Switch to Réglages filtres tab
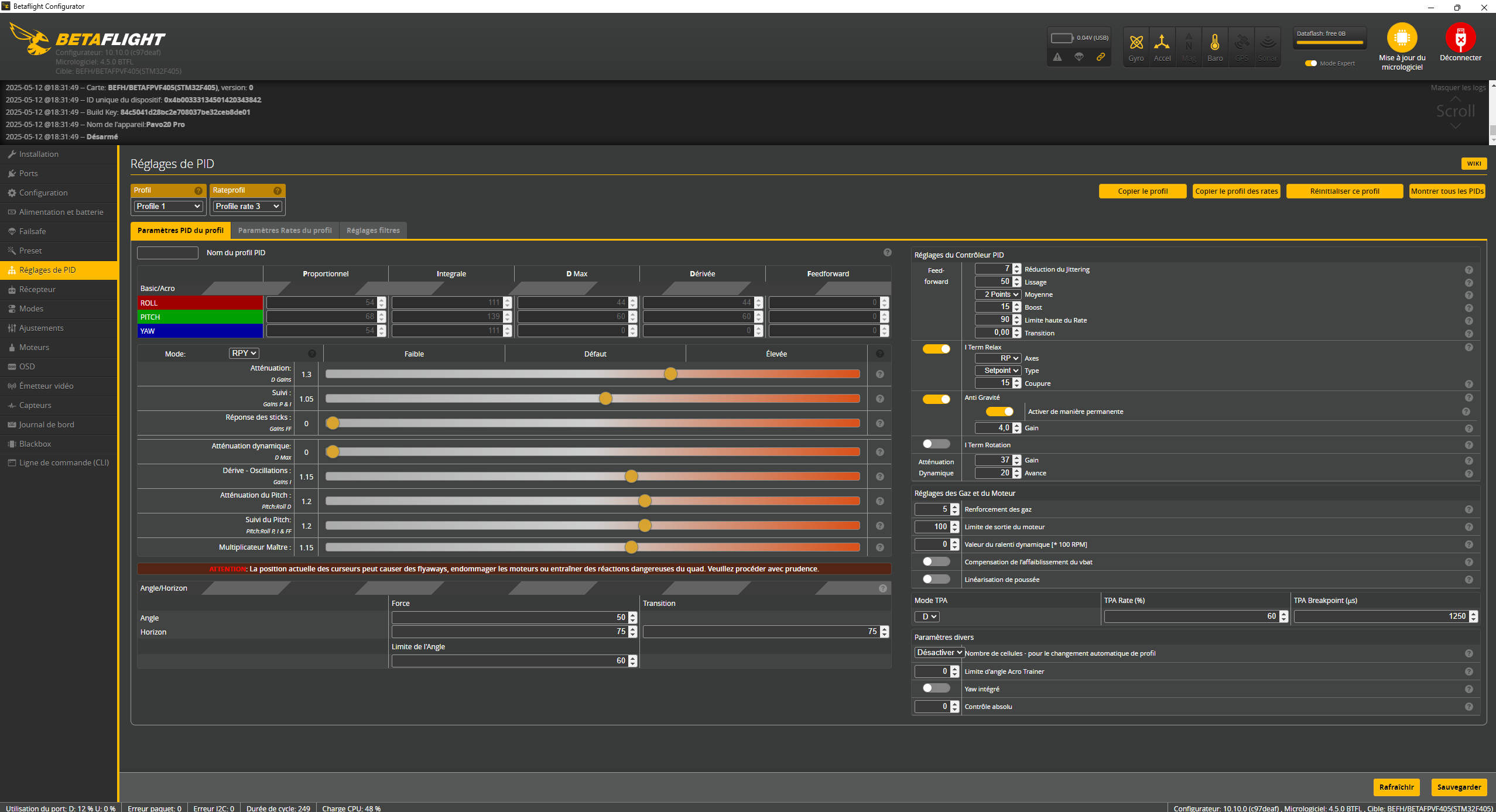 373,231
